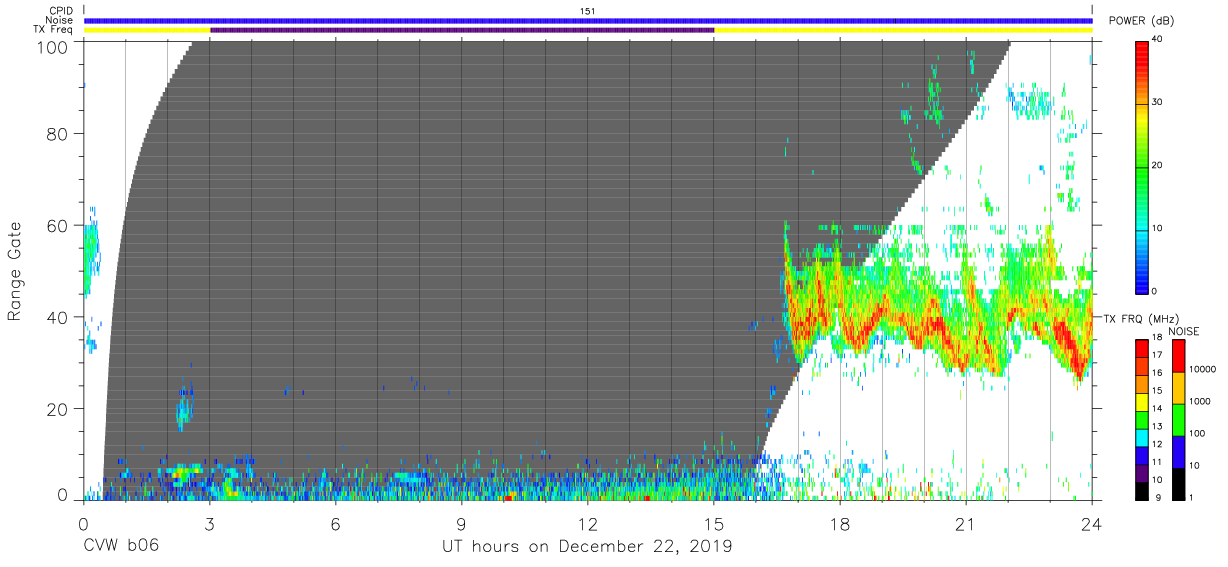Select the 13 MHz label in TX FRQ legend

[1157, 427]
